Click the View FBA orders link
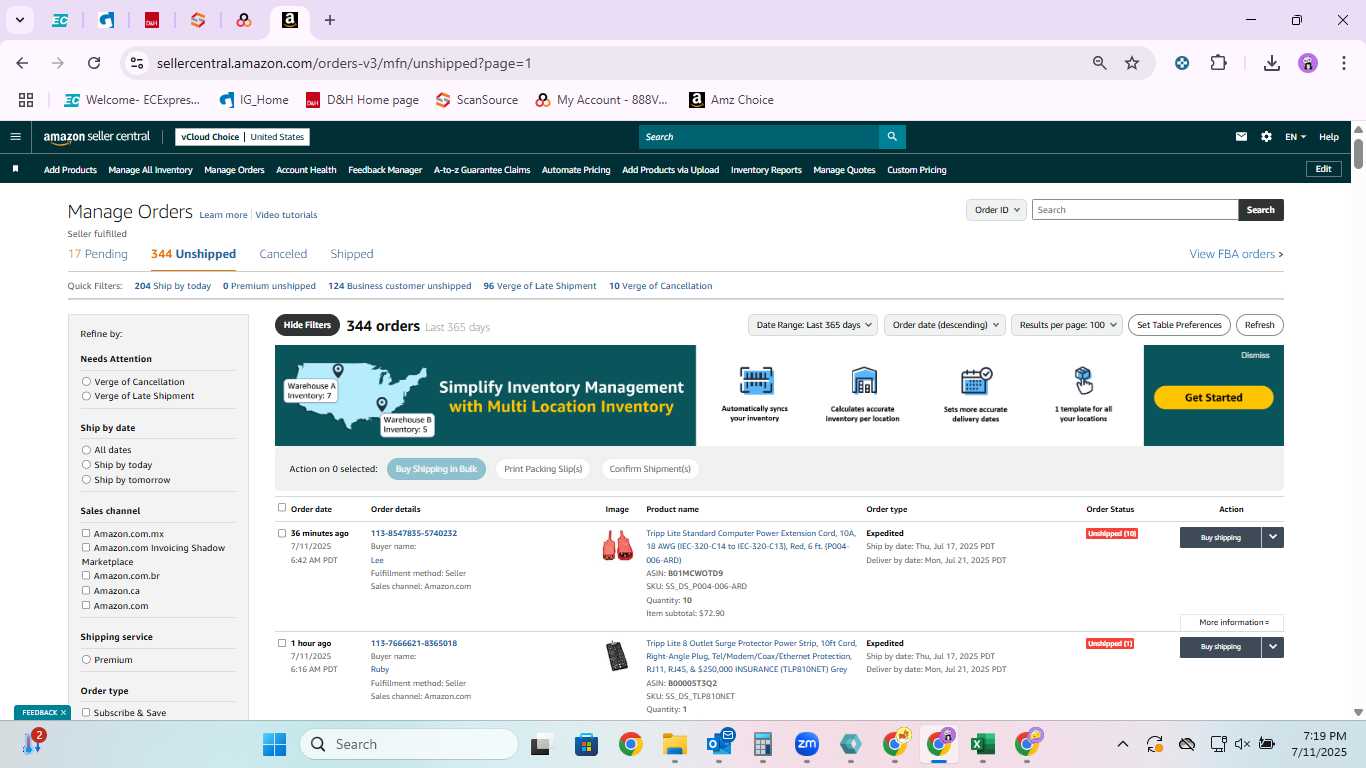The height and width of the screenshot is (768, 1366). pos(1236,254)
